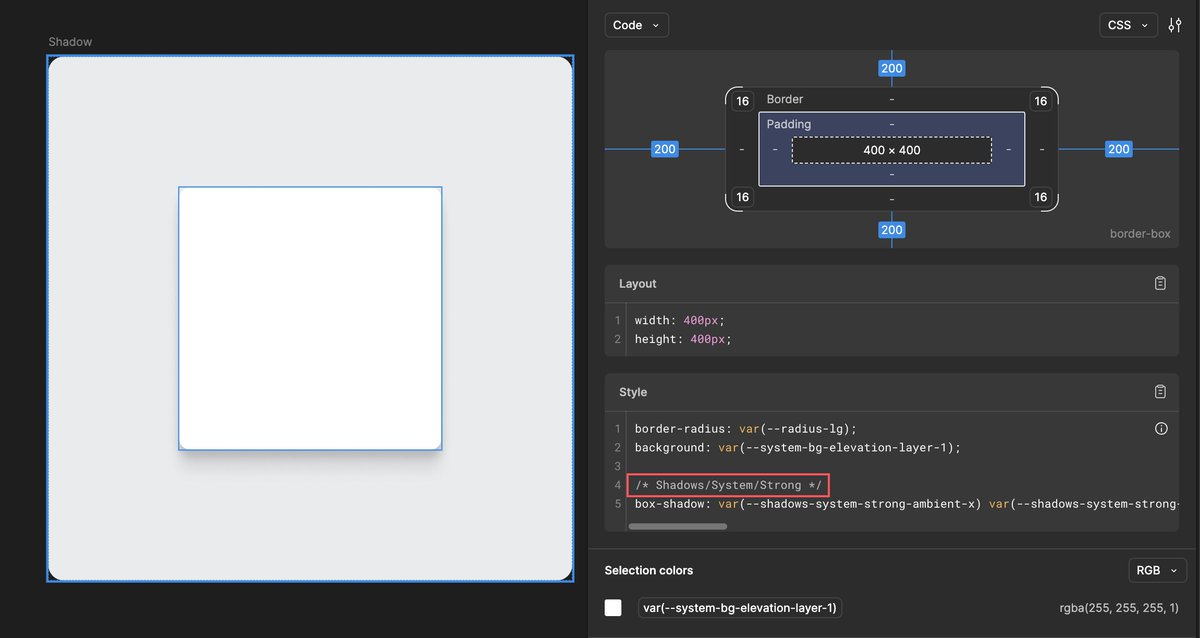Click the bottom 200 spacing badge
Screen dimensions: 1200x638
click(x=891, y=230)
